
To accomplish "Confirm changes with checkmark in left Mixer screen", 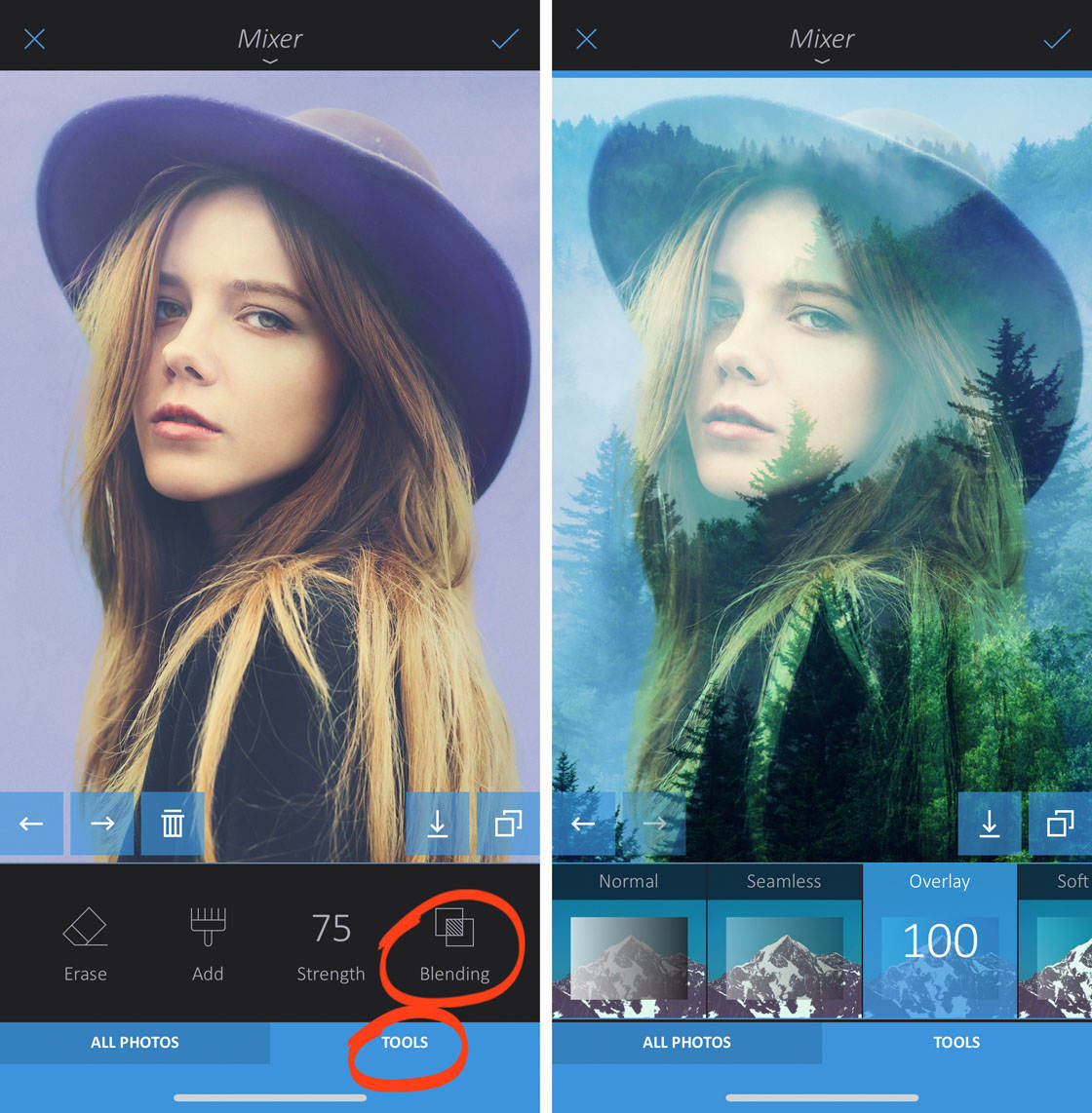I will 505,39.
